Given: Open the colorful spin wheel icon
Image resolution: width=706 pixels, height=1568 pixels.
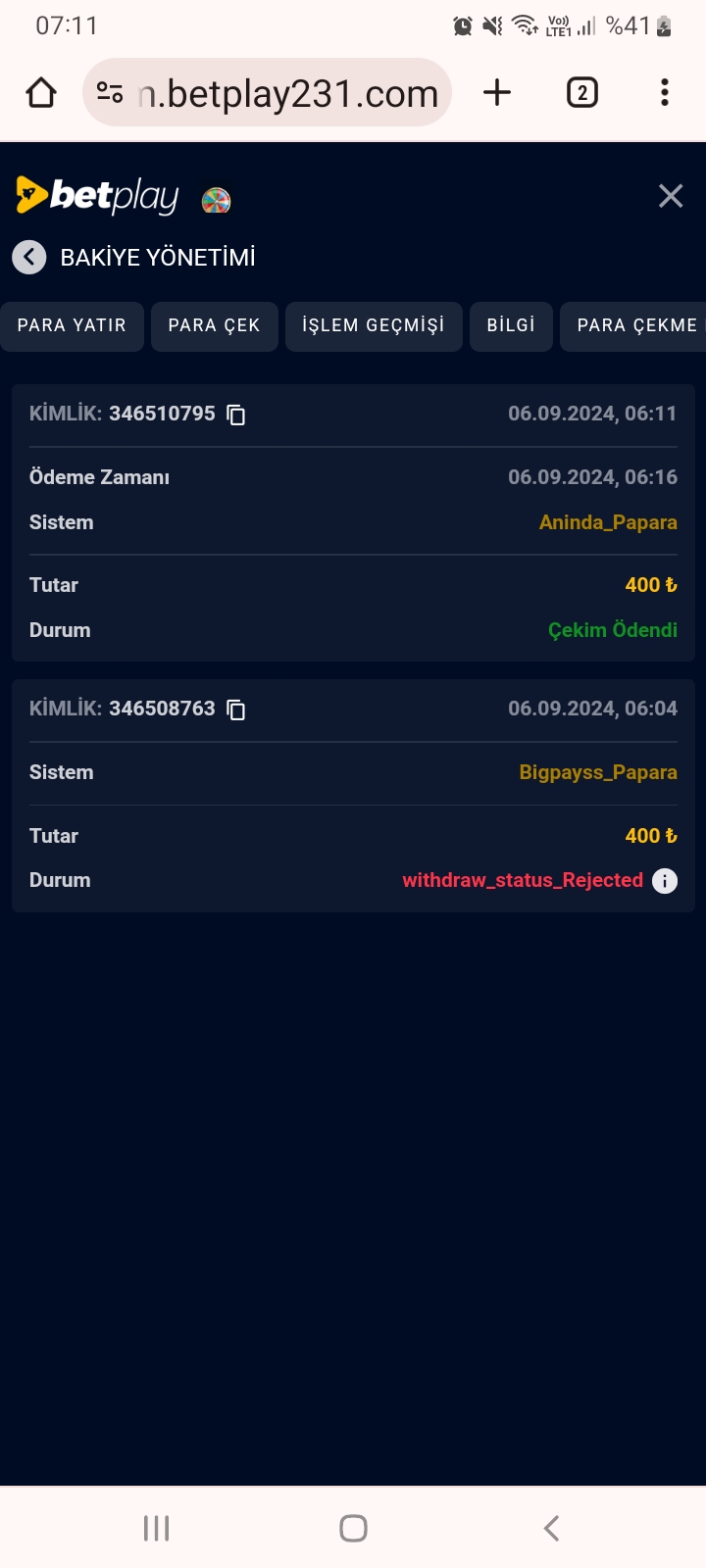Looking at the screenshot, I should point(216,201).
